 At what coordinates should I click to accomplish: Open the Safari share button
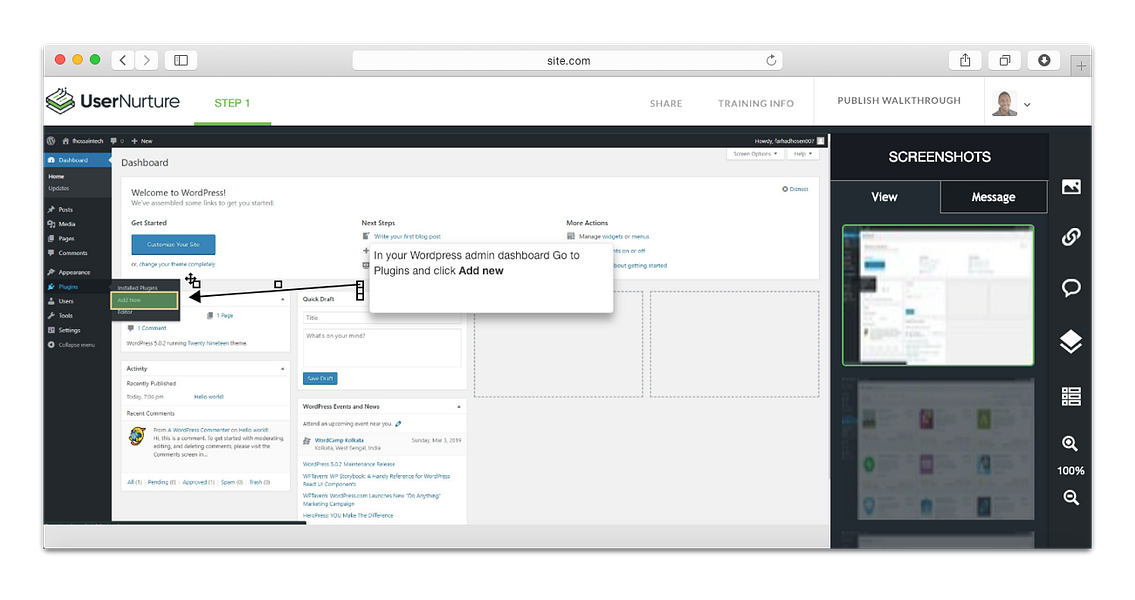(x=965, y=60)
